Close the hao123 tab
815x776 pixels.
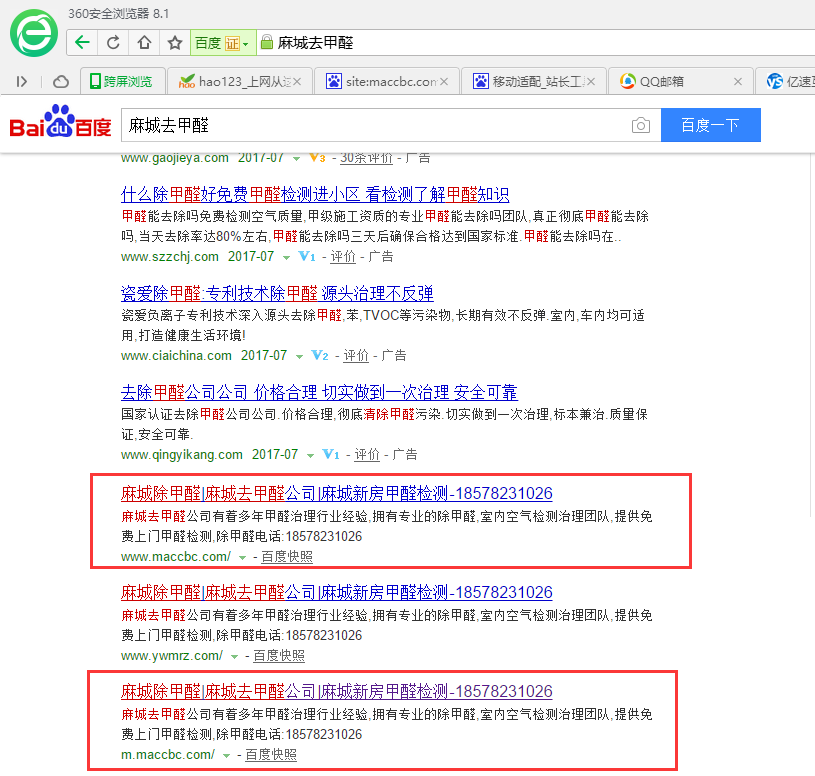(297, 82)
